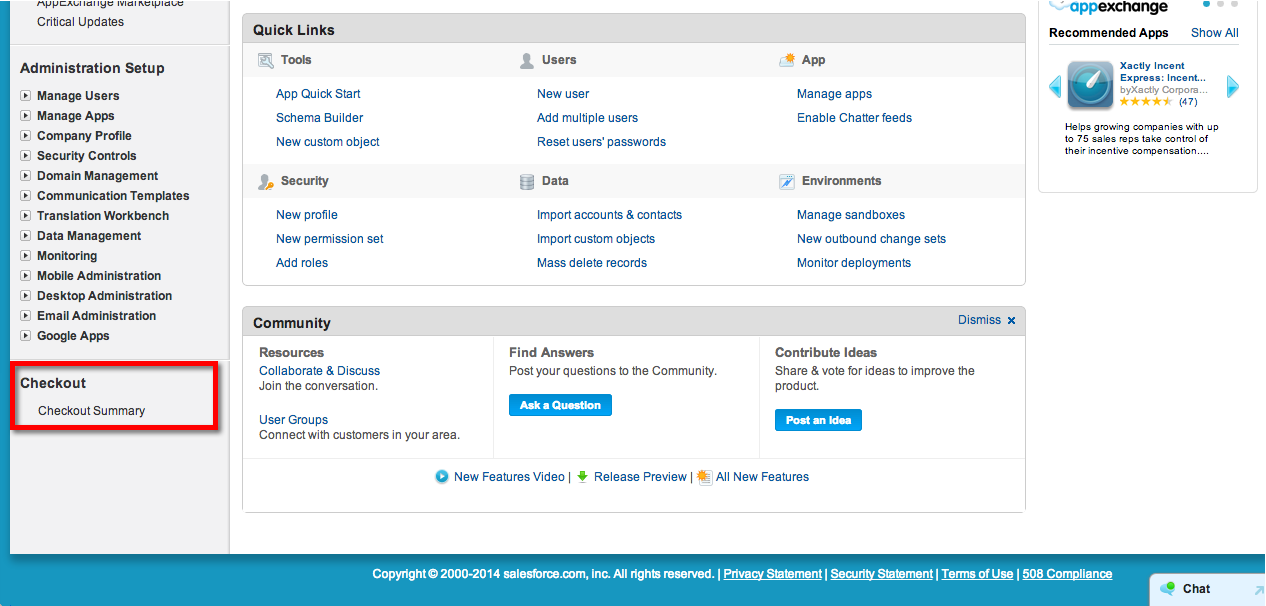Click the Xactly Incent Express app icon

tap(1090, 86)
